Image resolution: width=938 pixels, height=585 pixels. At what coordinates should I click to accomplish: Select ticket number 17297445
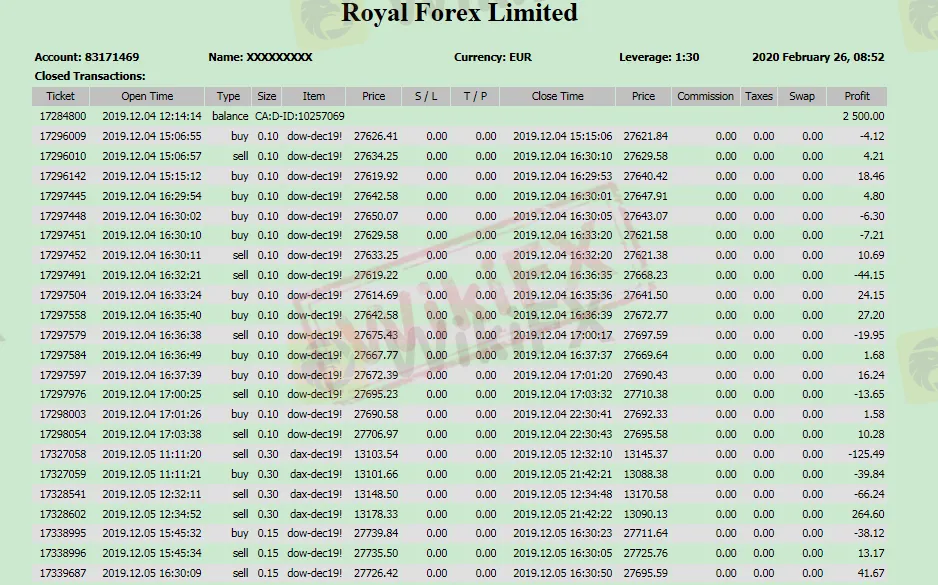coord(63,196)
